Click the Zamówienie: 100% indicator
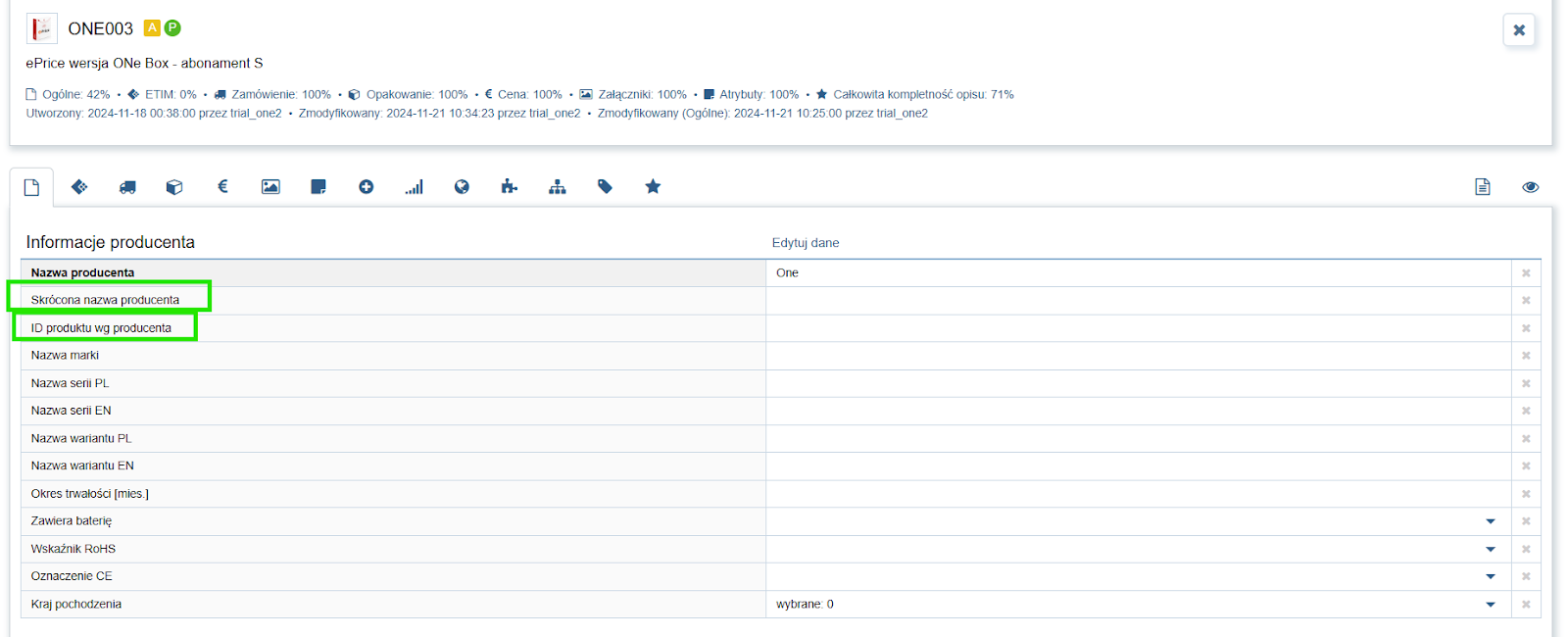Viewport: 1568px width, 637px height. (x=272, y=95)
